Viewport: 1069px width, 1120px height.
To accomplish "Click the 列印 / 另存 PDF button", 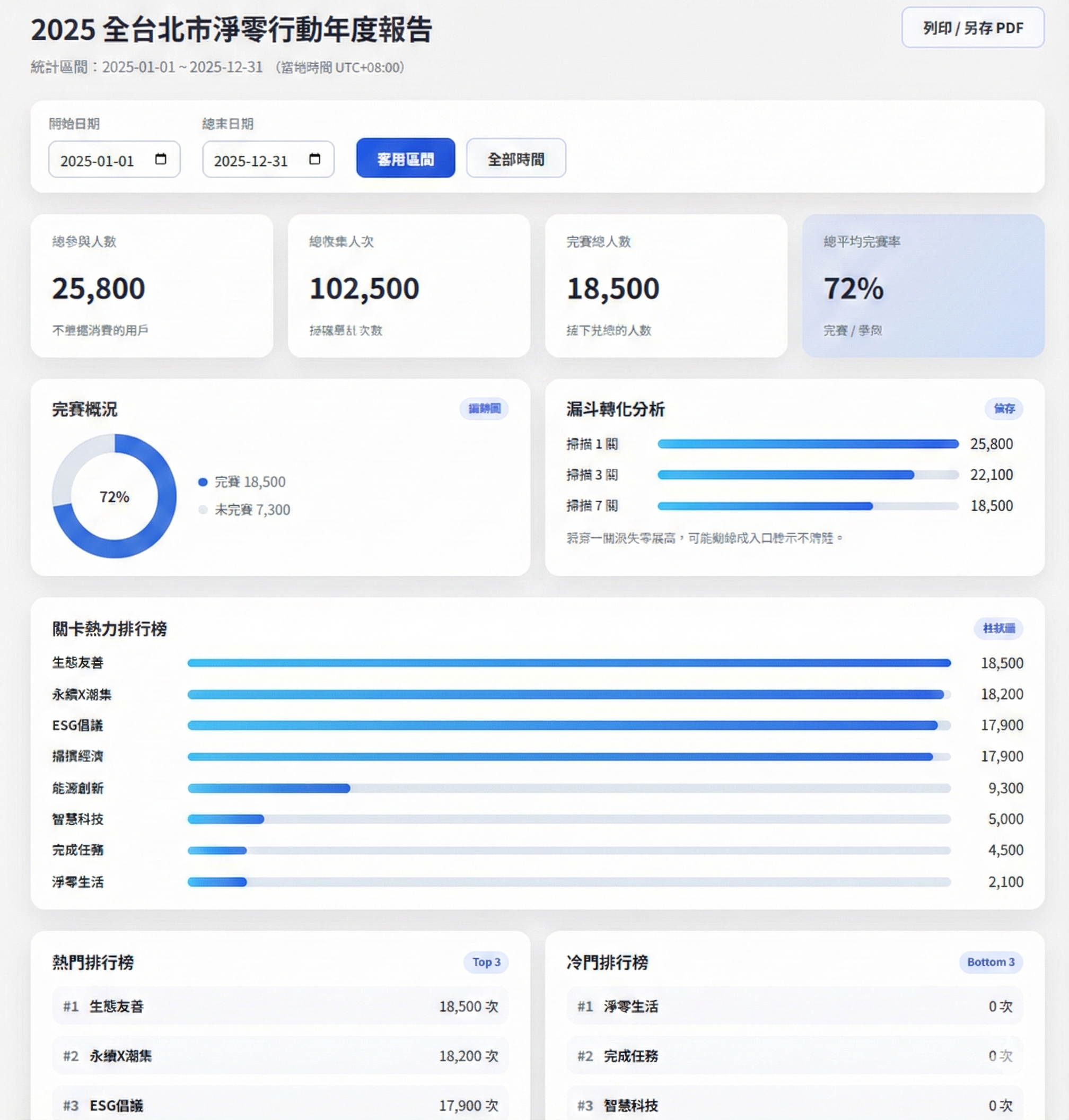I will [972, 27].
